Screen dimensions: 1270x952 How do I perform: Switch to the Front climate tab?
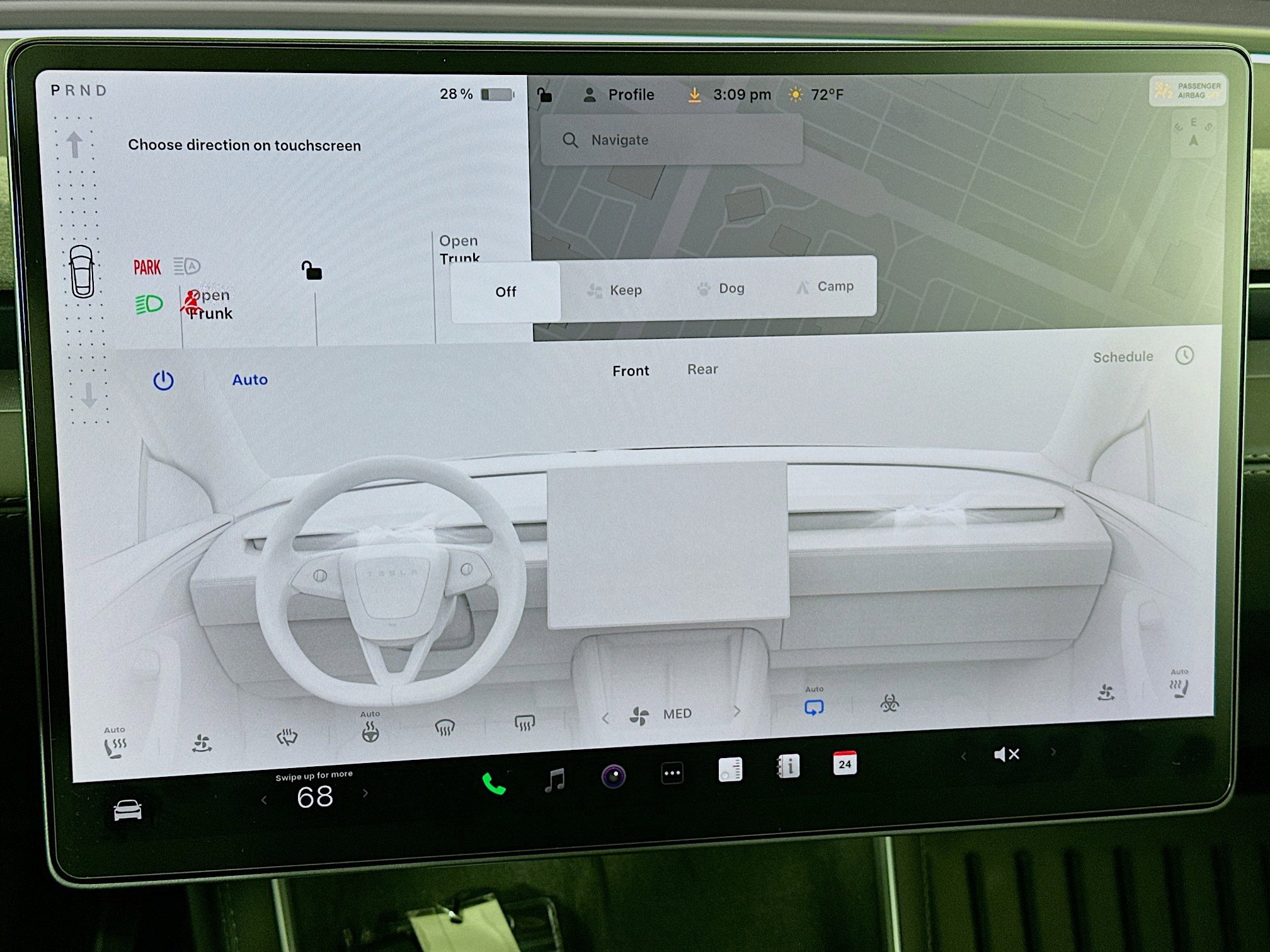pos(631,371)
